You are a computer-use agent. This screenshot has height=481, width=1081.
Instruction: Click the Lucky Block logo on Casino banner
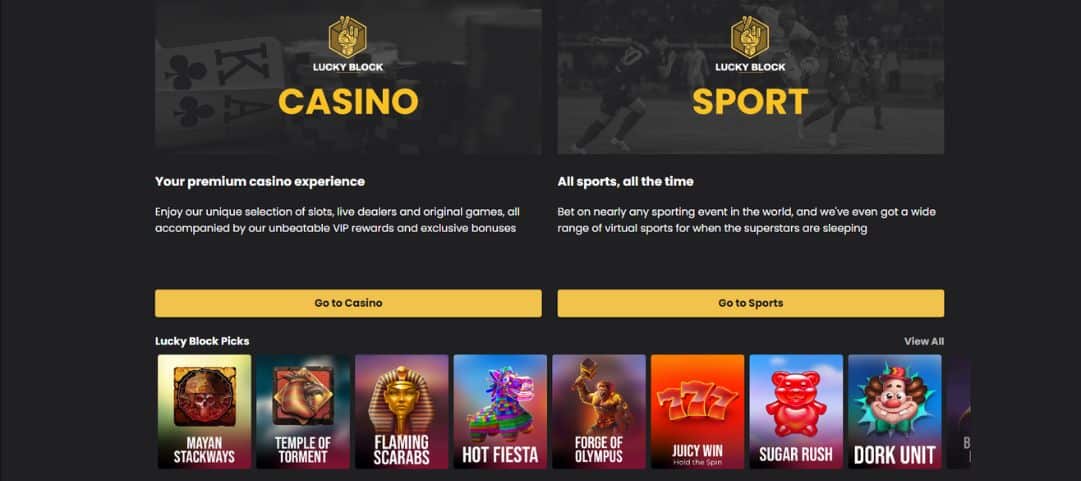[348, 44]
